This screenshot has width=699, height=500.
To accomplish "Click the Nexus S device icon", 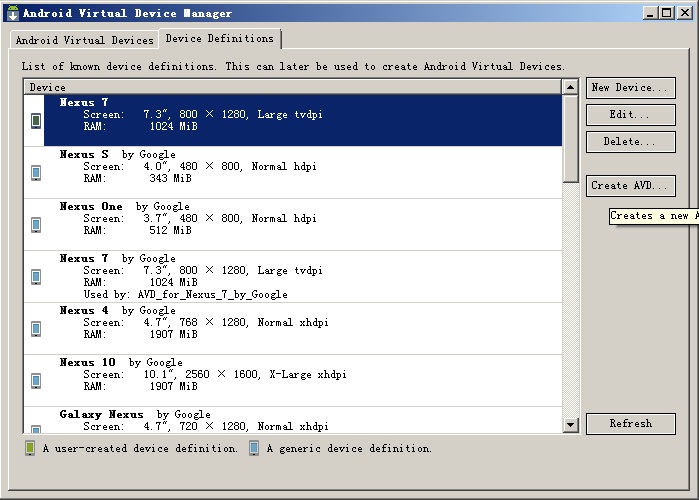I will (x=36, y=172).
